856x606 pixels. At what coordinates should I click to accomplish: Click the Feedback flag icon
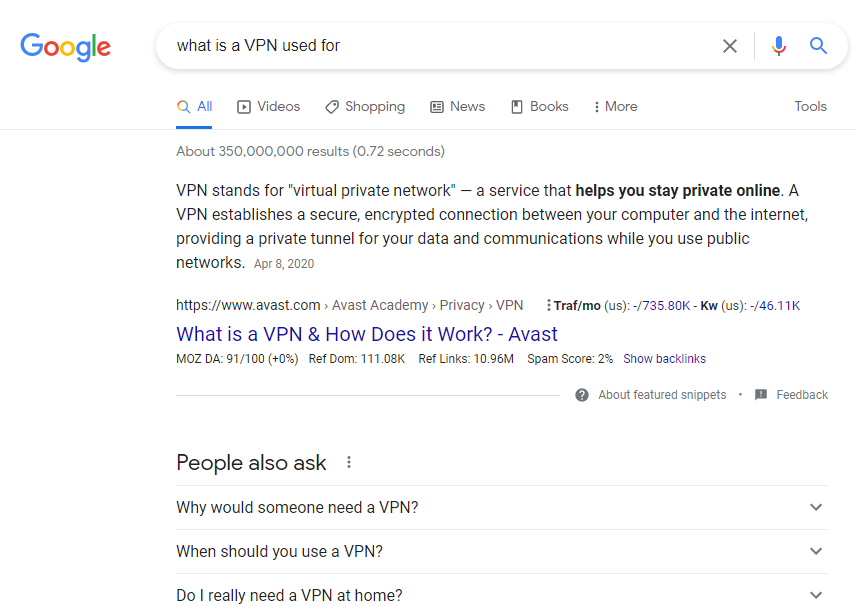click(x=761, y=395)
